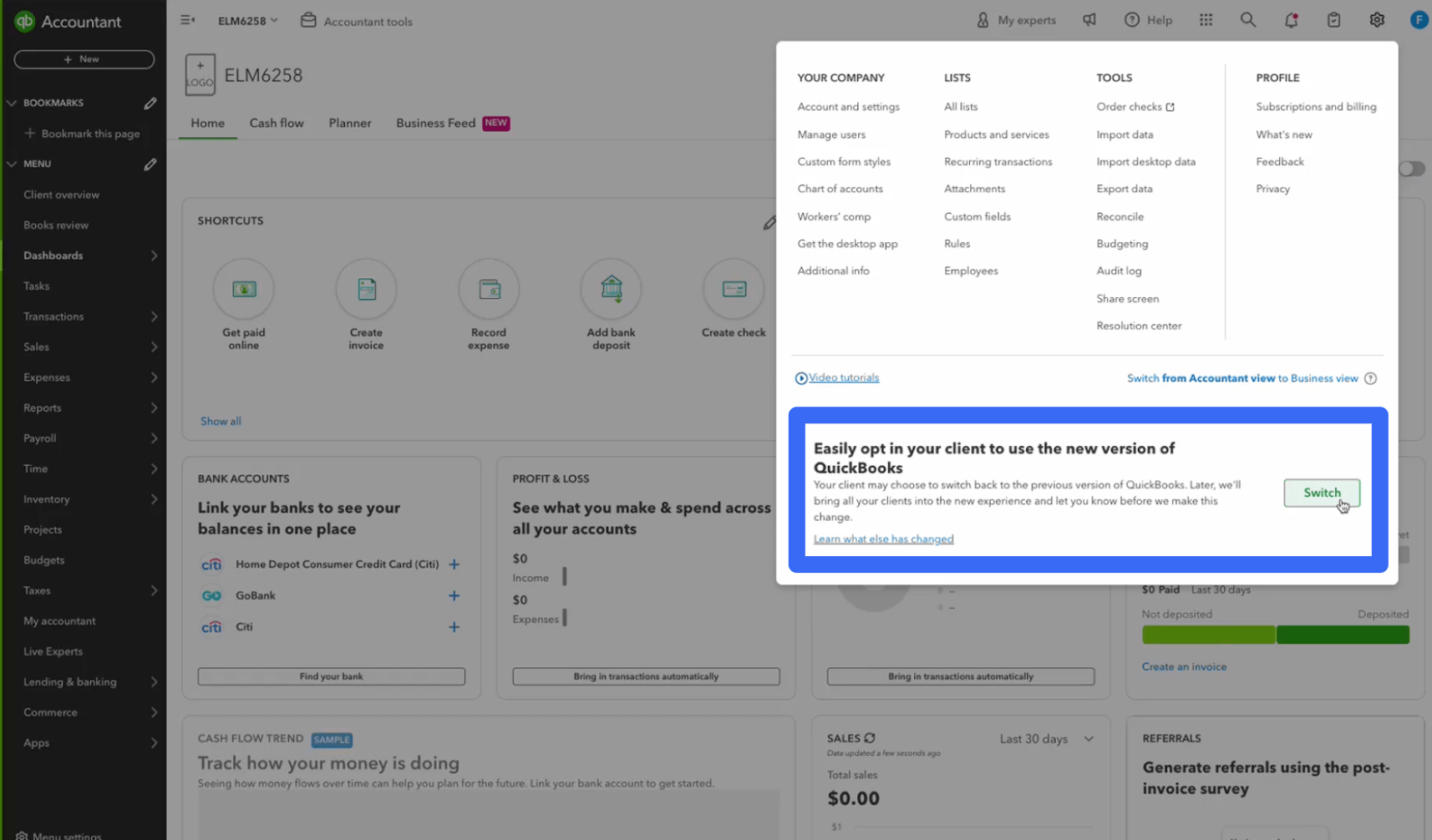Click Switch from Accountant view to Business view
The height and width of the screenshot is (840, 1432).
pyautogui.click(x=1242, y=378)
